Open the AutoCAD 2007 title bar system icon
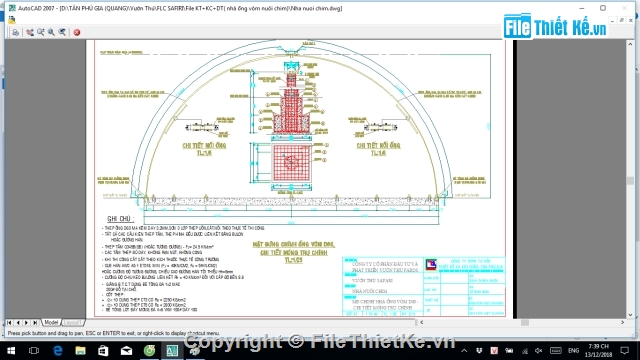The height and width of the screenshot is (360, 640). (12, 8)
